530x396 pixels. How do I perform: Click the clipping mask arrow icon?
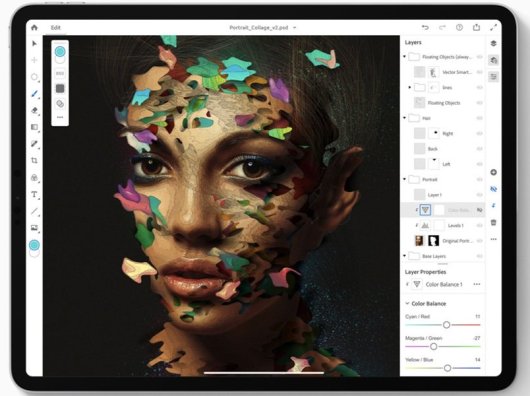(x=493, y=205)
